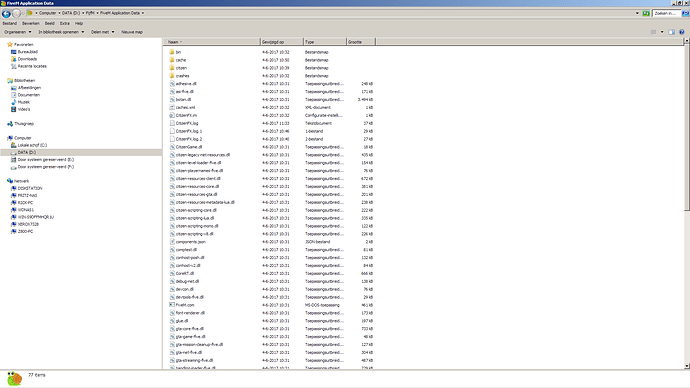Click the Back navigation arrow

point(6,14)
